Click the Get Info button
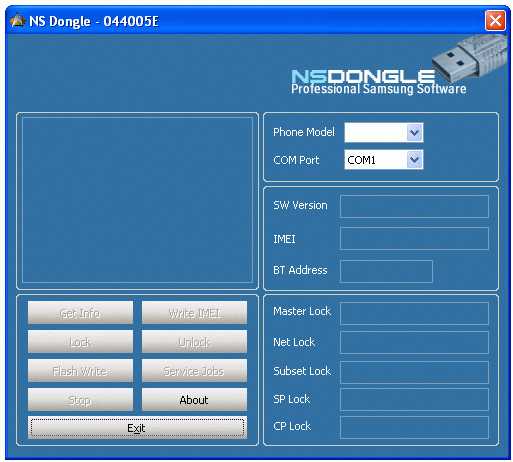 [x=80, y=313]
